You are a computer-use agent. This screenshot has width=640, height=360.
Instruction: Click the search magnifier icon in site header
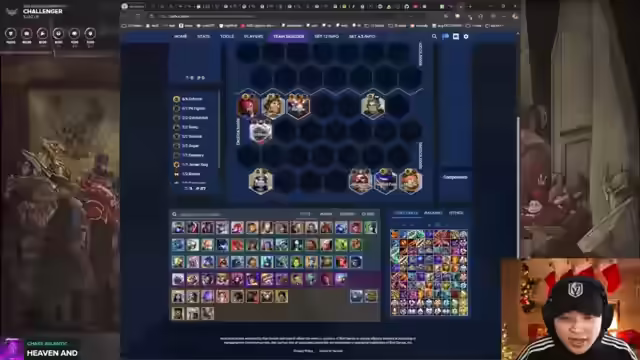pos(434,36)
